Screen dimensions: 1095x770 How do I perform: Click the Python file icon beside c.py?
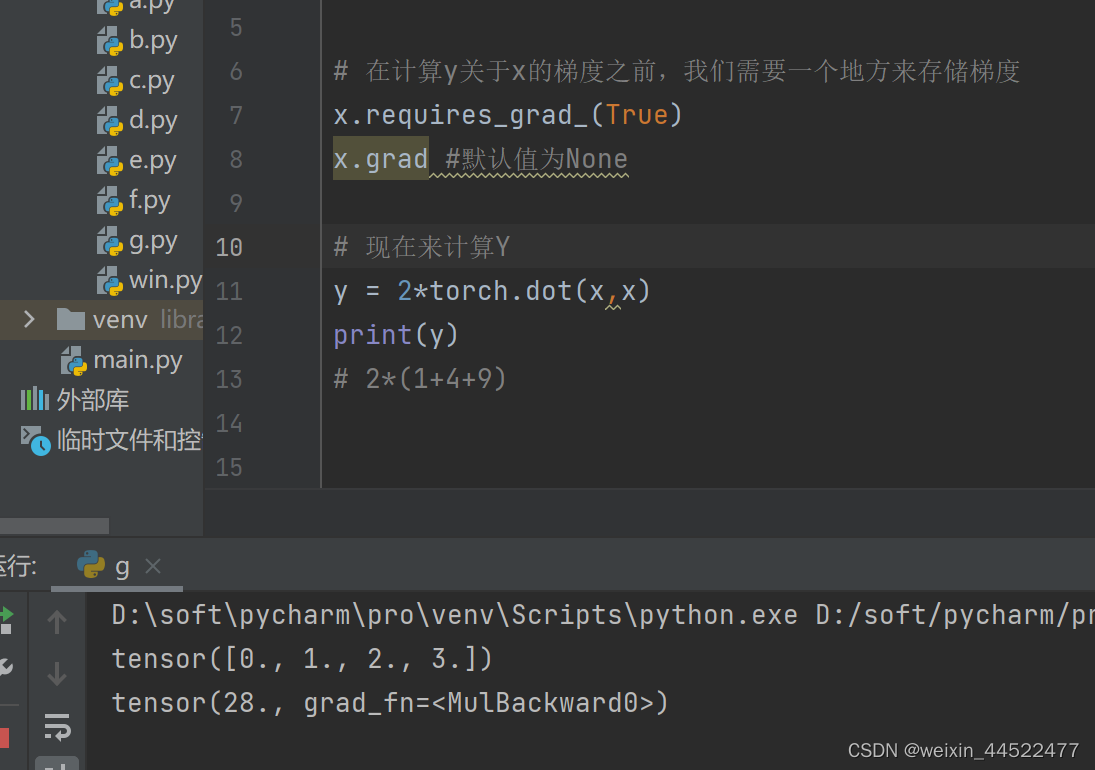110,81
